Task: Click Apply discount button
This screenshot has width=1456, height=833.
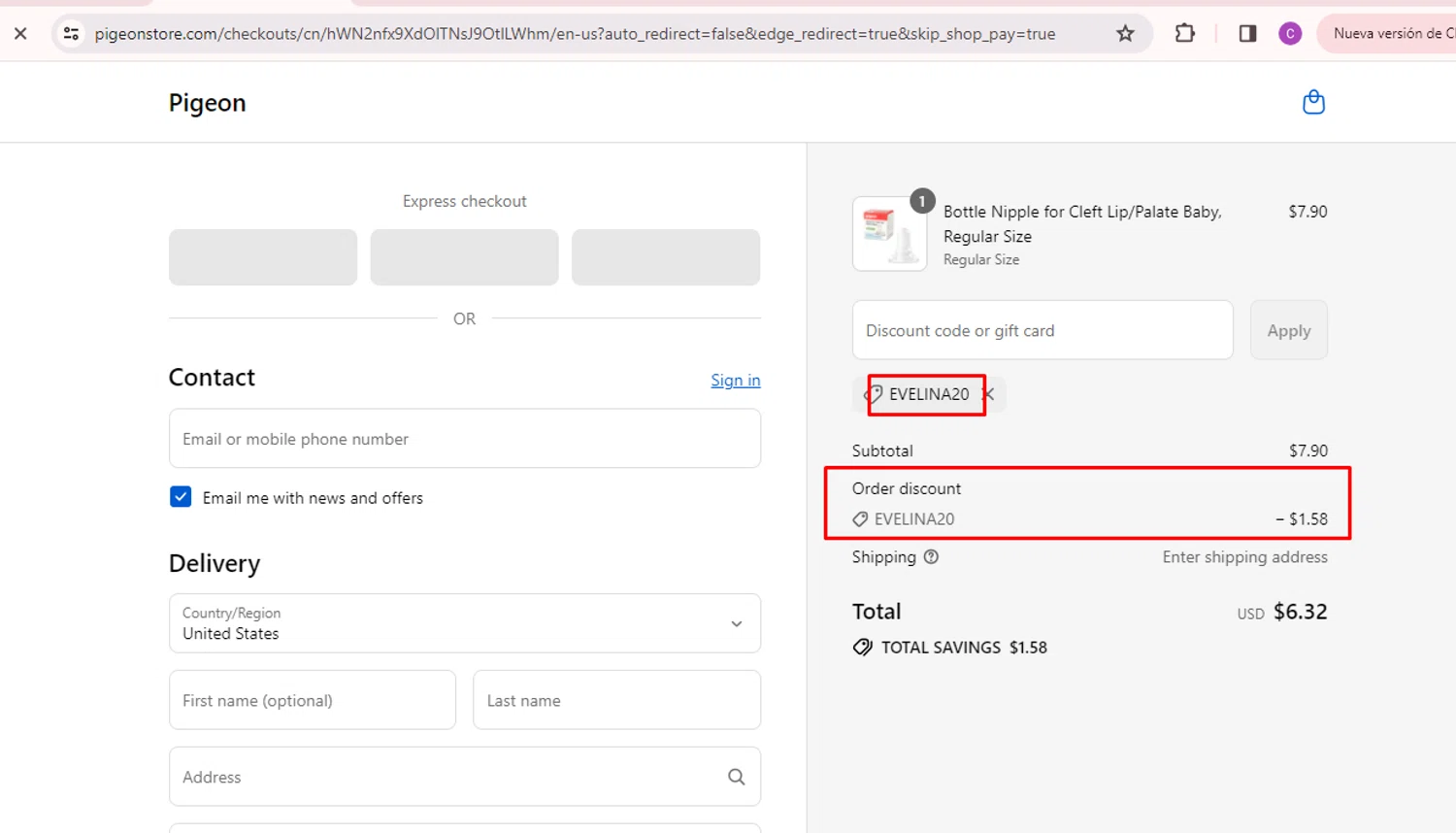Action: point(1288,330)
